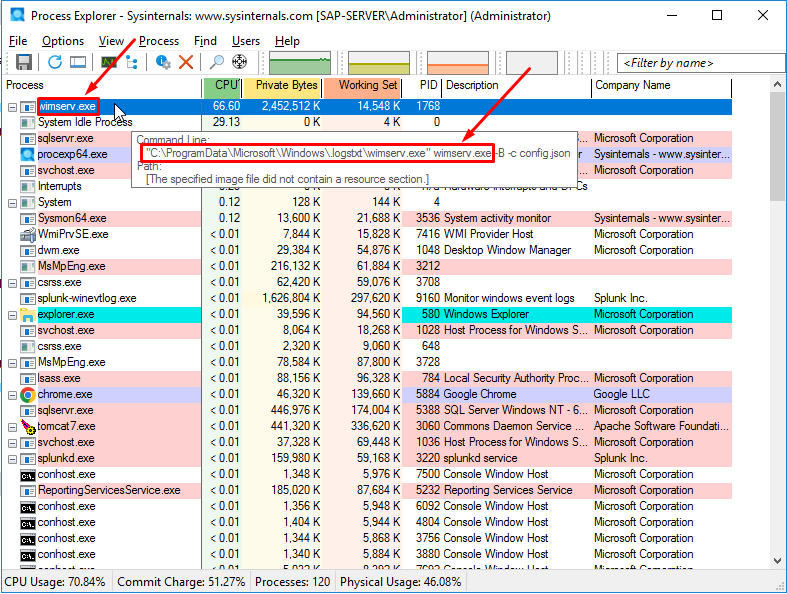This screenshot has height=594, width=787.
Task: Click the procexp64.exe process icon
Action: (x=28, y=155)
